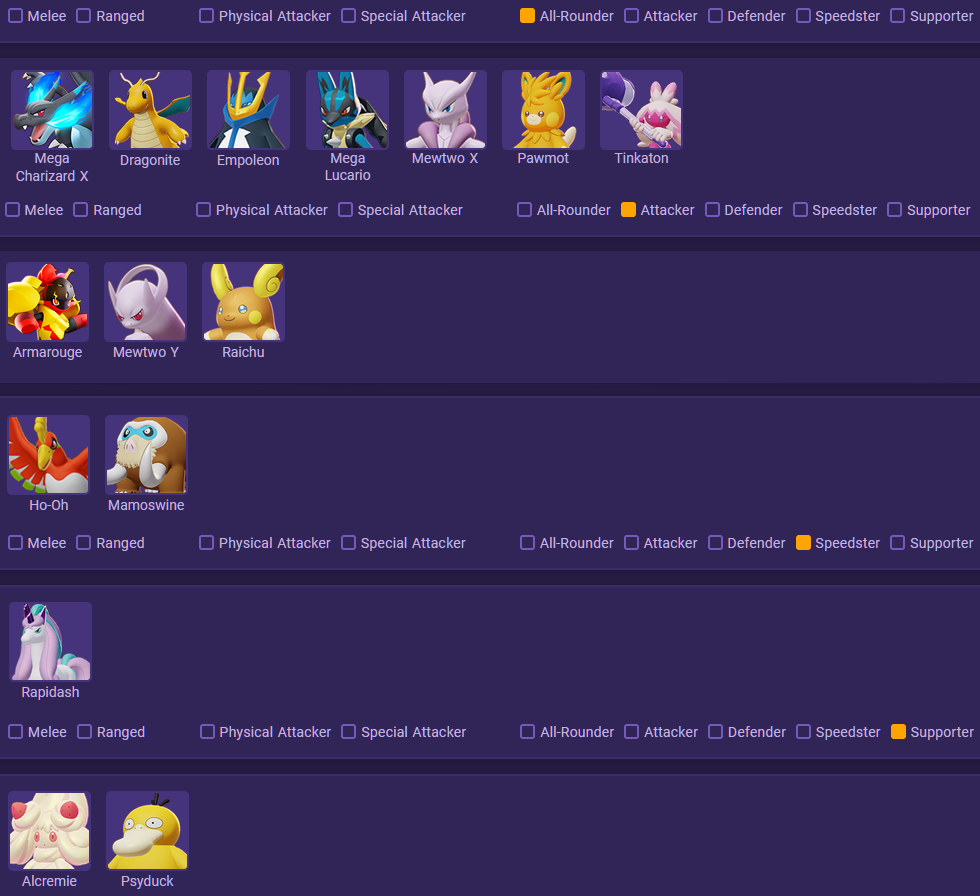Select the Tinkaton portrait

[x=641, y=110]
